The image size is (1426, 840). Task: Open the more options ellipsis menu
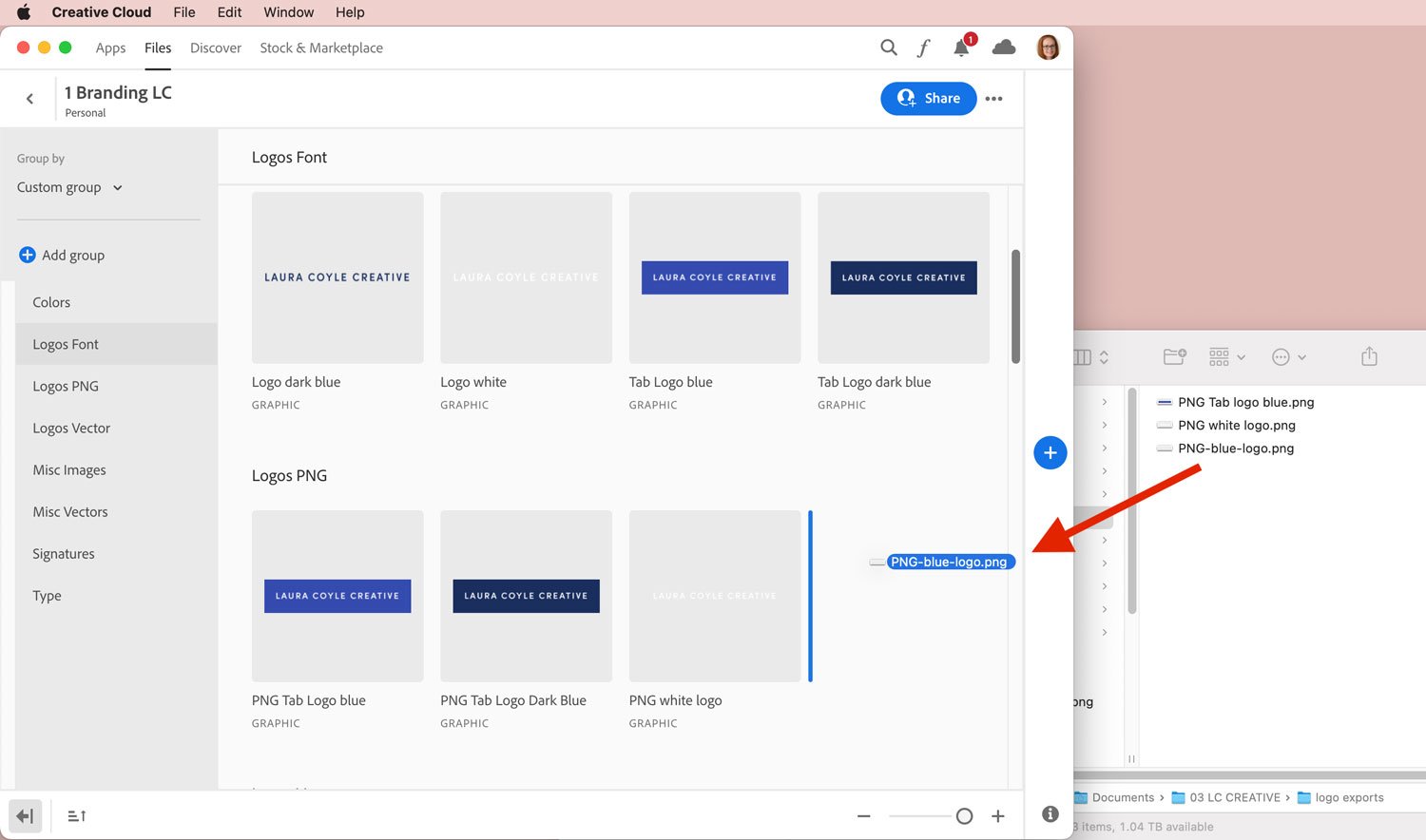coord(994,99)
